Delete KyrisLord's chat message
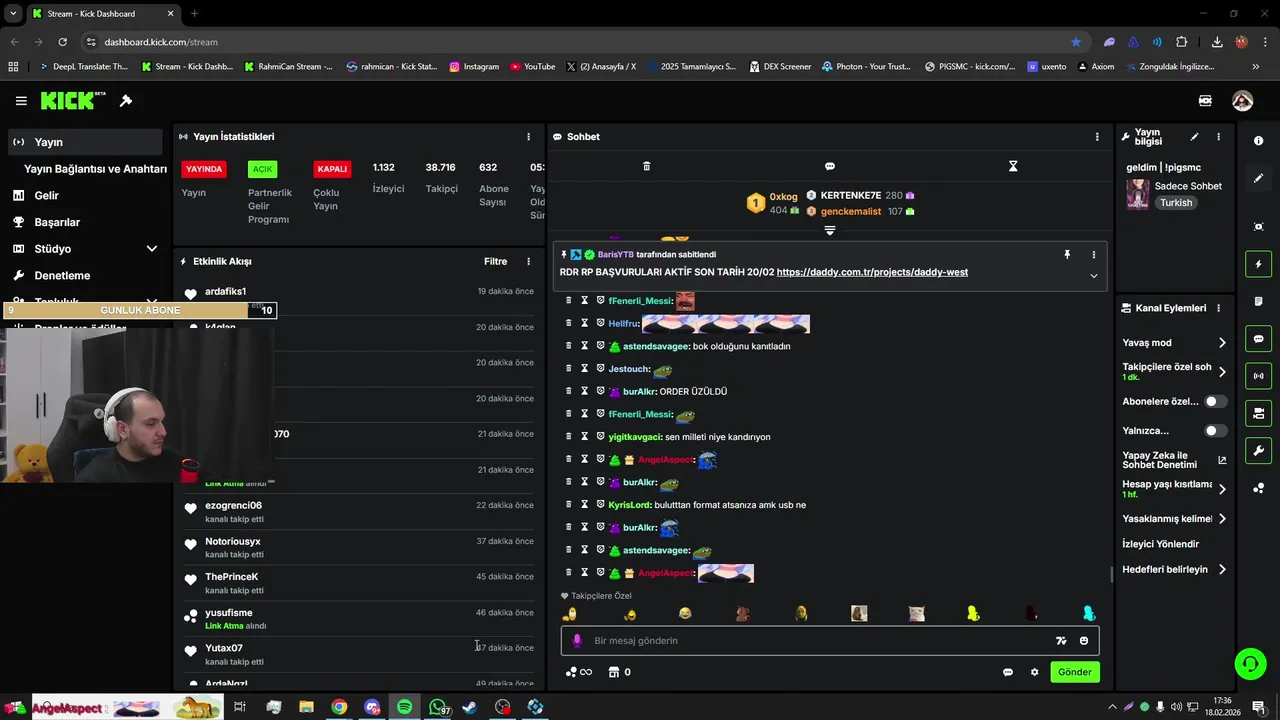 click(x=569, y=505)
